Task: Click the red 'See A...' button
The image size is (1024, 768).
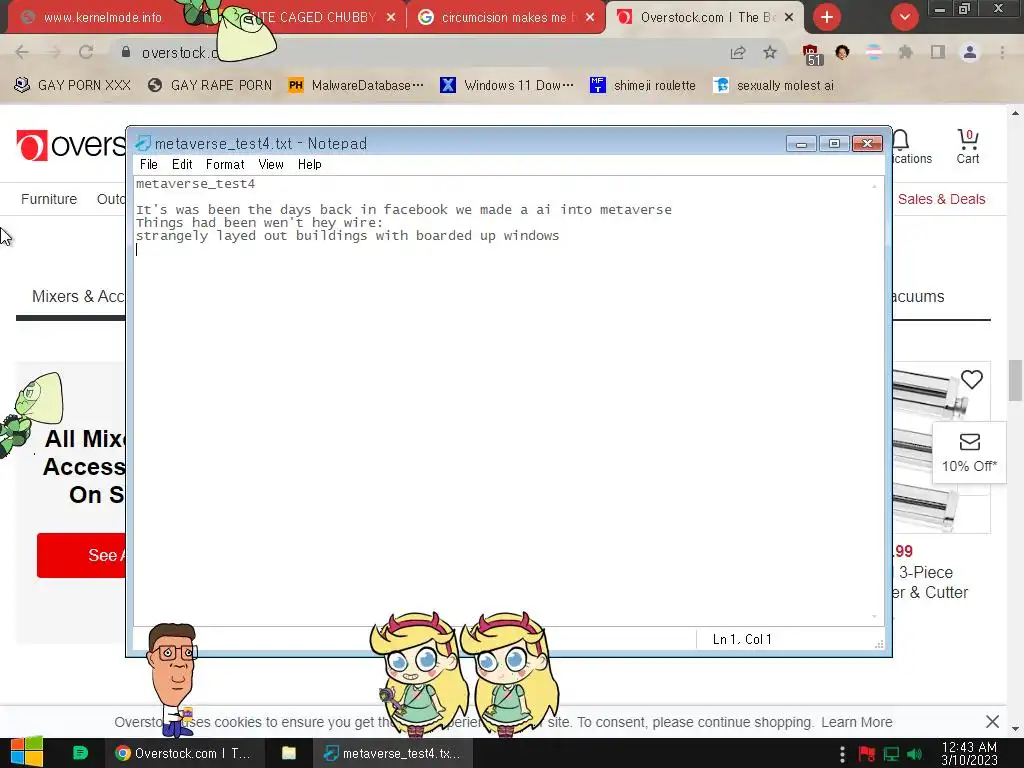Action: tap(81, 555)
